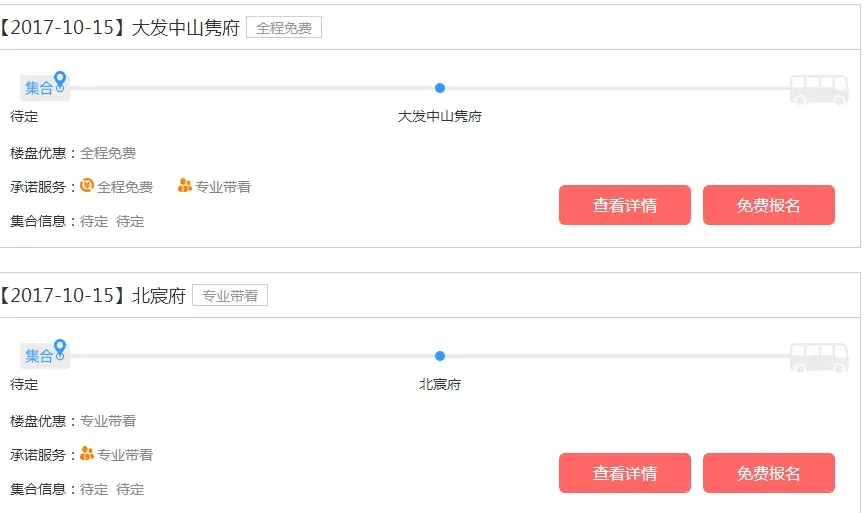Click the 专业带看 tag beside 北宸府 title

coord(230,296)
